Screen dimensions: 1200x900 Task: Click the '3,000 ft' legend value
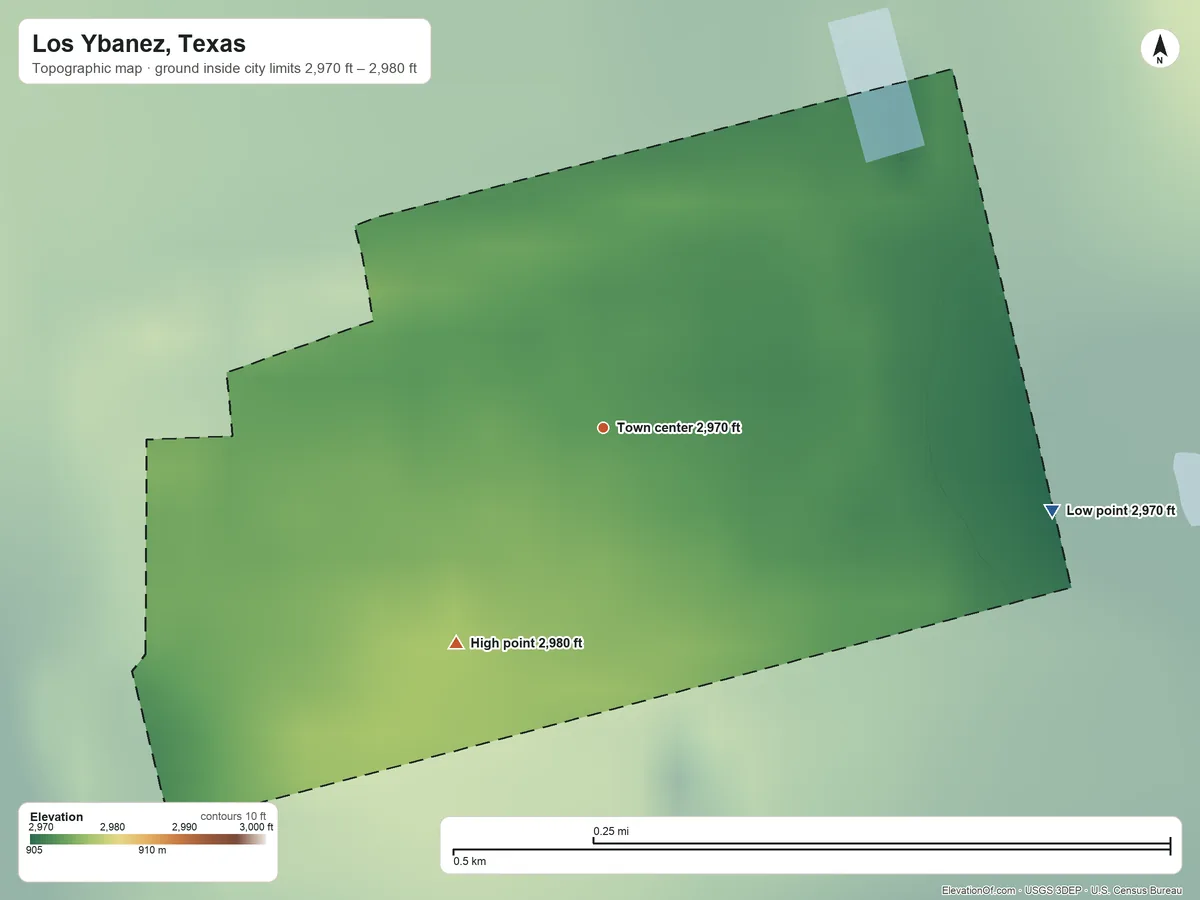[x=256, y=827]
